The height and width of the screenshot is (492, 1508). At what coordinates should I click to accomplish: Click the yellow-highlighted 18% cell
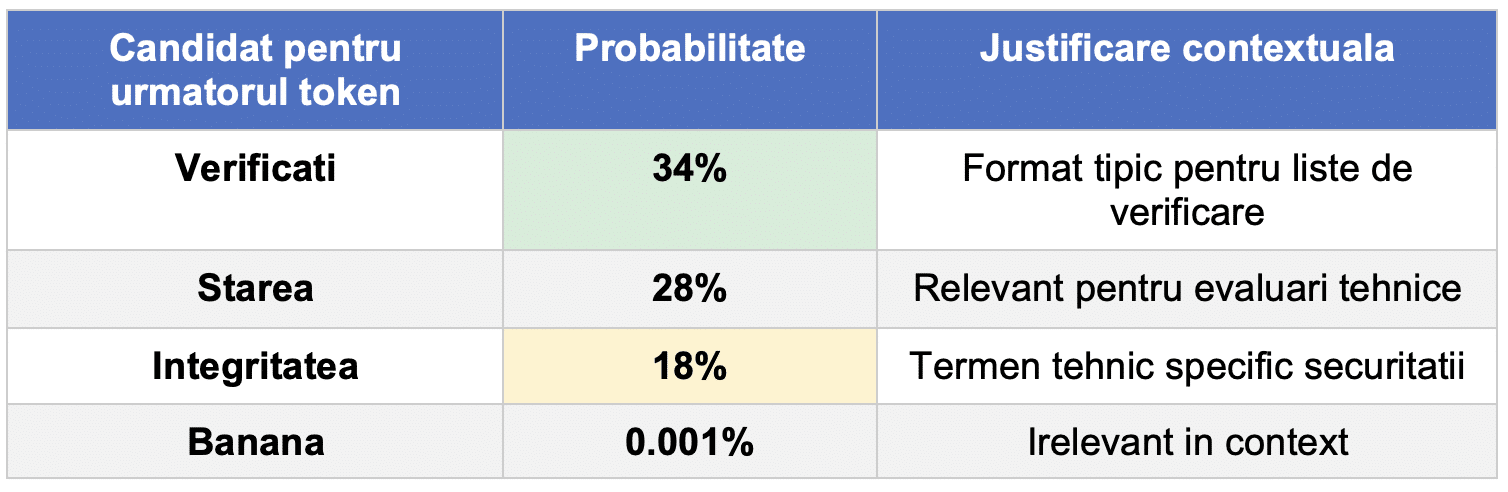click(690, 367)
